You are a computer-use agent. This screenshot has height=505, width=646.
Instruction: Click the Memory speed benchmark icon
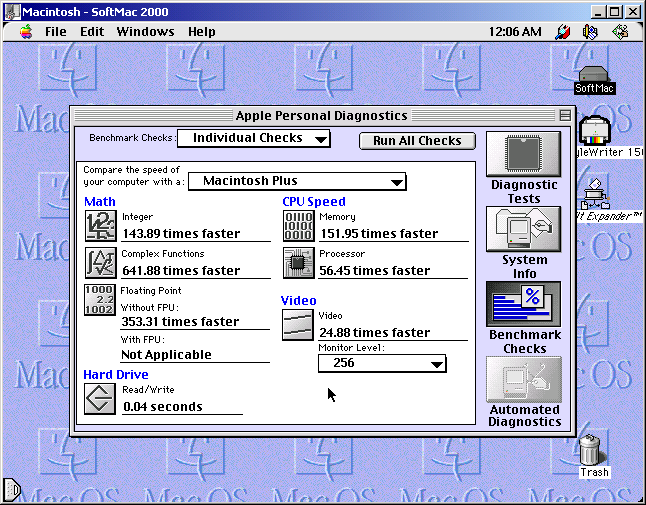(x=298, y=226)
